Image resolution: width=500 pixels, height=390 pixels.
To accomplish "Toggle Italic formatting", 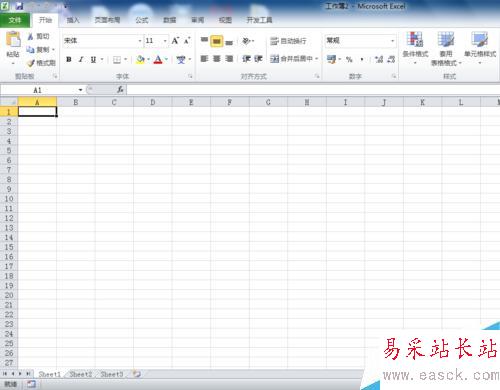I will point(81,59).
